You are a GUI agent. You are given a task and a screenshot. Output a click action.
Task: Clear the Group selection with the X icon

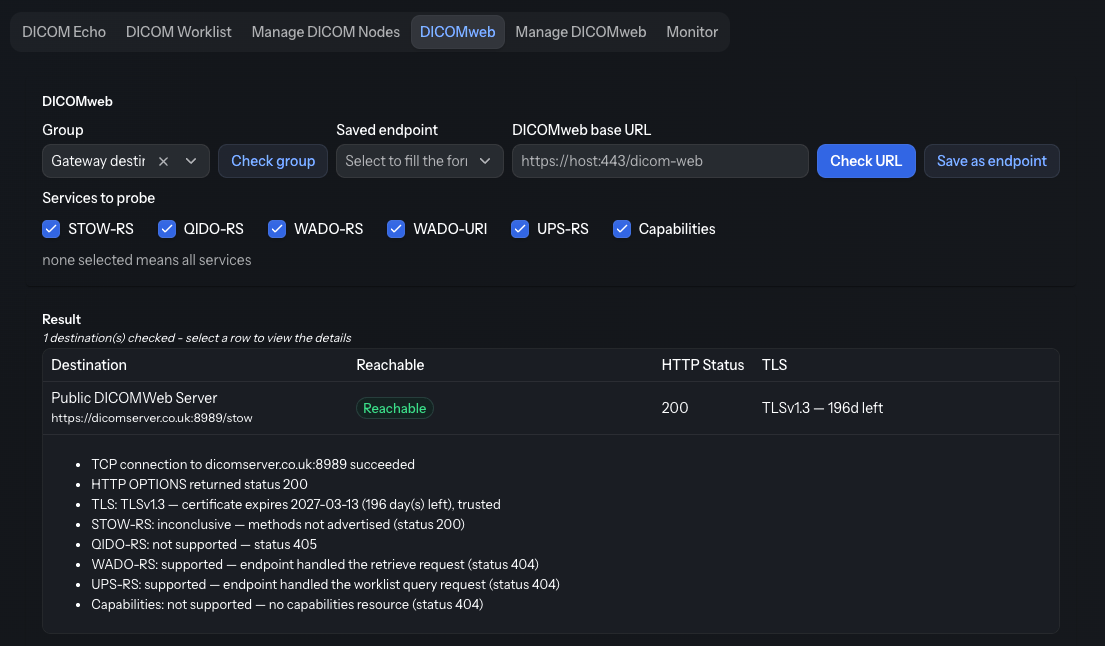coord(163,161)
